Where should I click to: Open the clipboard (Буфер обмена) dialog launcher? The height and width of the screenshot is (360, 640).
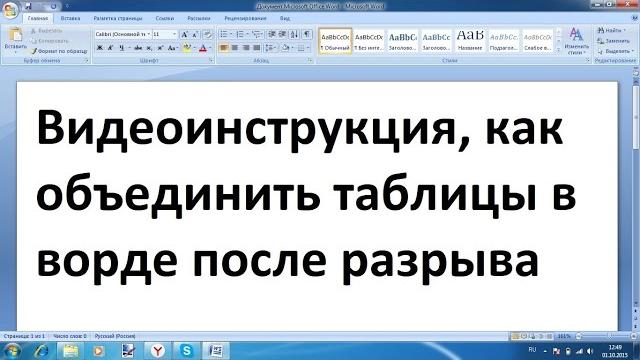(x=87, y=61)
